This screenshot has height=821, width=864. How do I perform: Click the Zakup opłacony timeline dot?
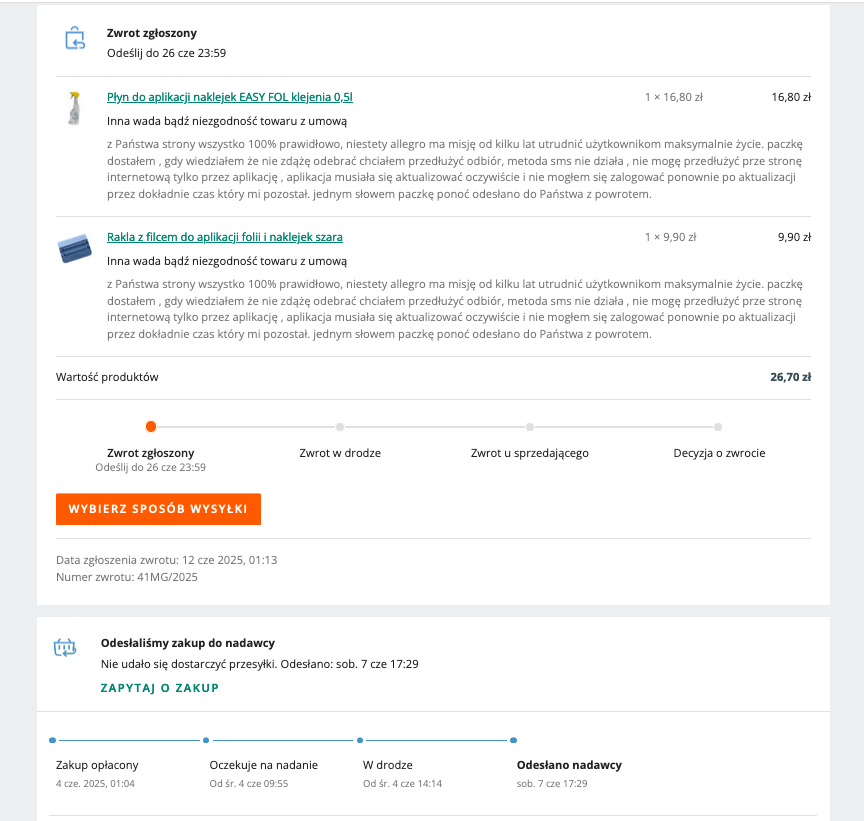[x=52, y=740]
